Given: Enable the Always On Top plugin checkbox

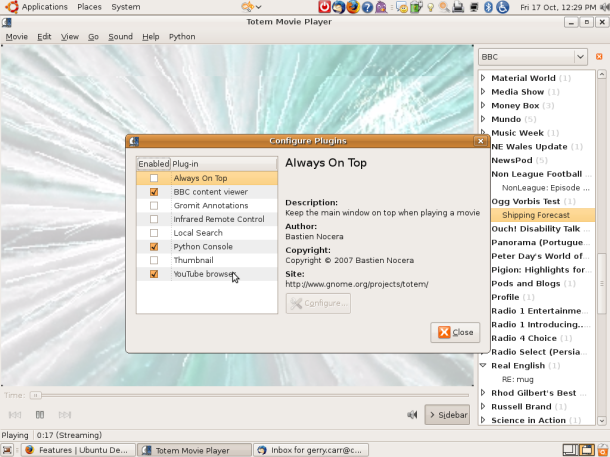Looking at the screenshot, I should [154, 178].
